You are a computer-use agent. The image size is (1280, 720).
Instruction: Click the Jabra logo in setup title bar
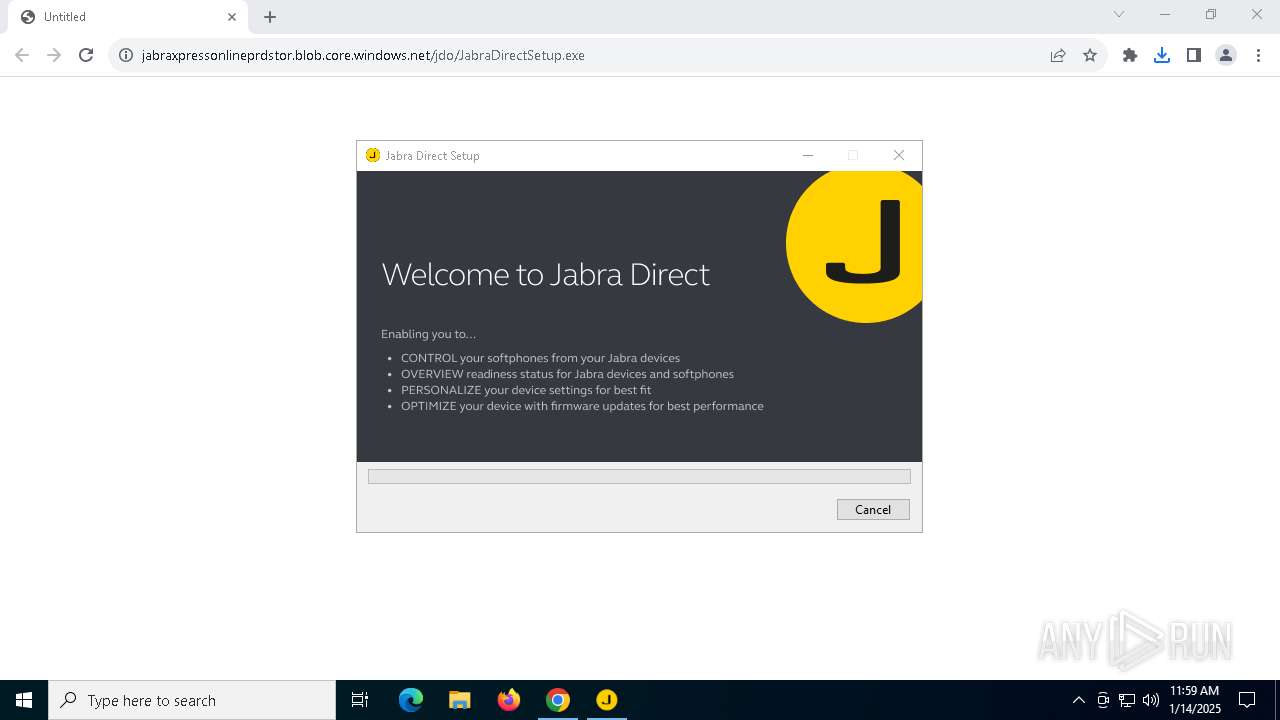click(373, 155)
